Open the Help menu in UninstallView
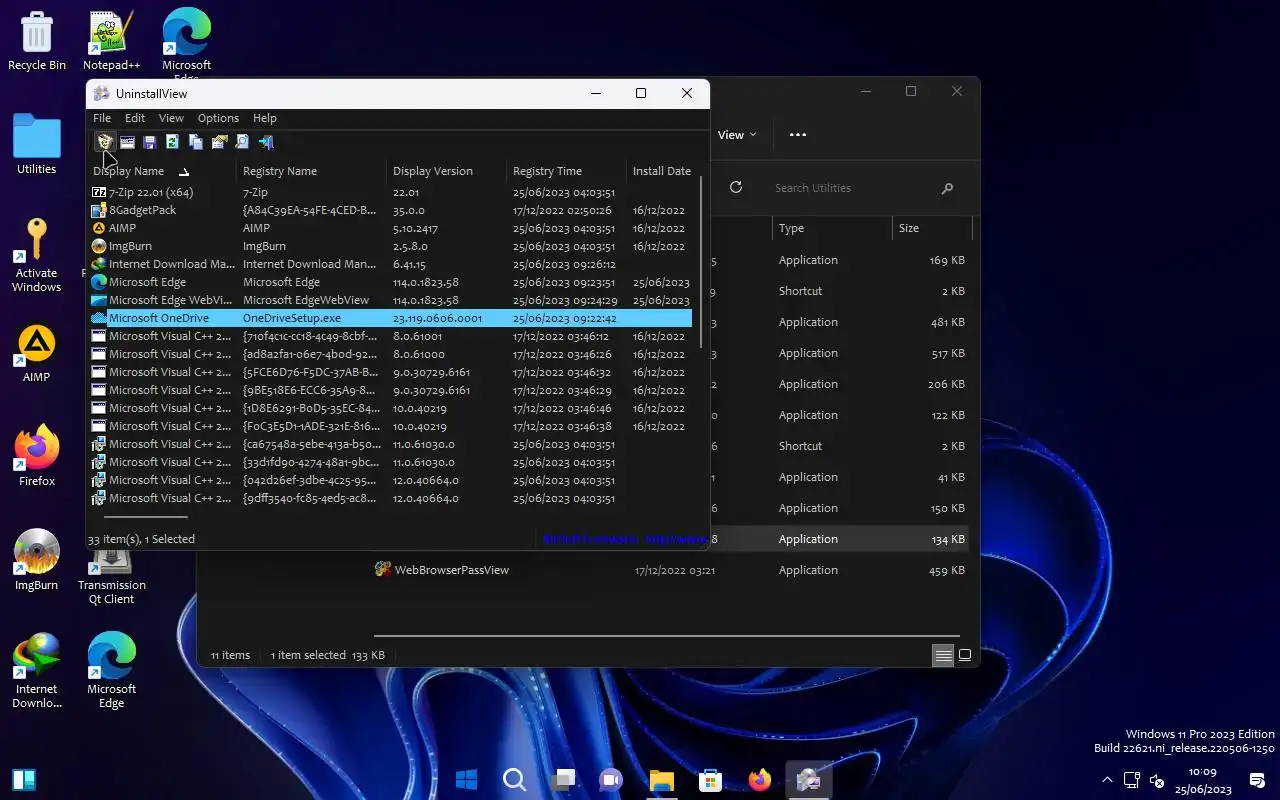Viewport: 1280px width, 800px height. (264, 118)
